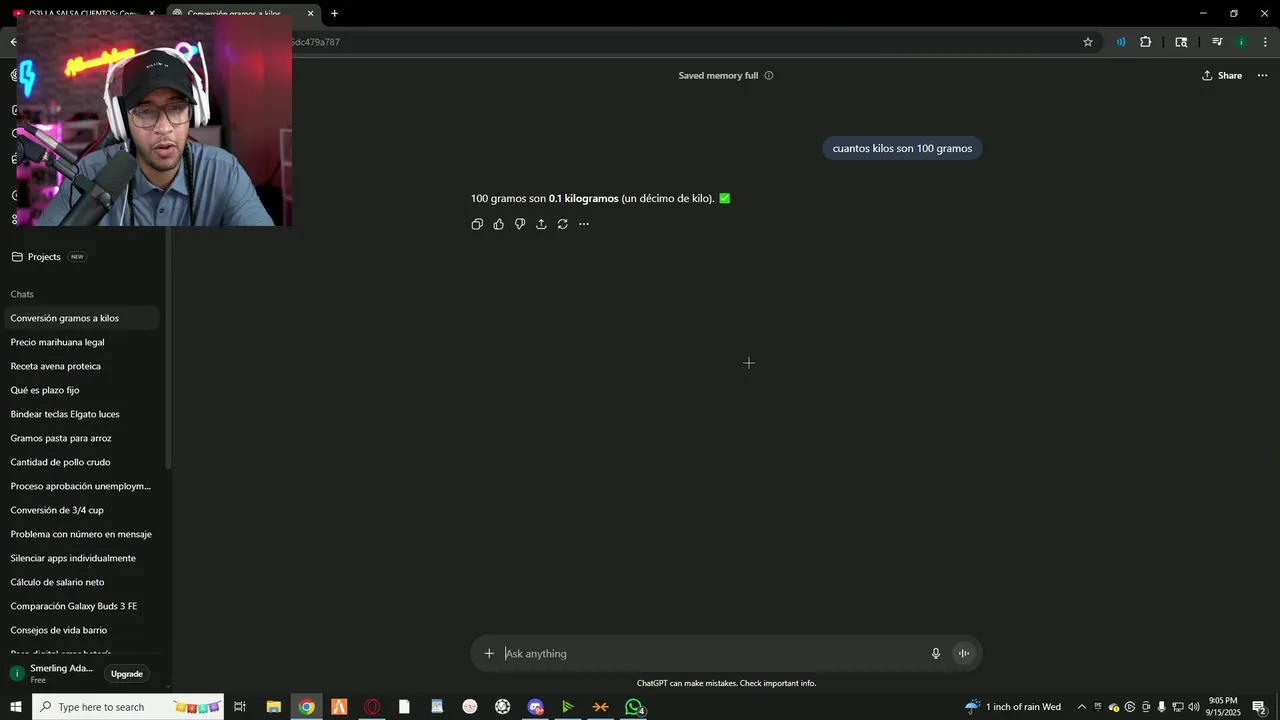Open the media control icon in Chrome toolbar
Viewport: 1280px width, 720px height.
pyautogui.click(x=1217, y=42)
